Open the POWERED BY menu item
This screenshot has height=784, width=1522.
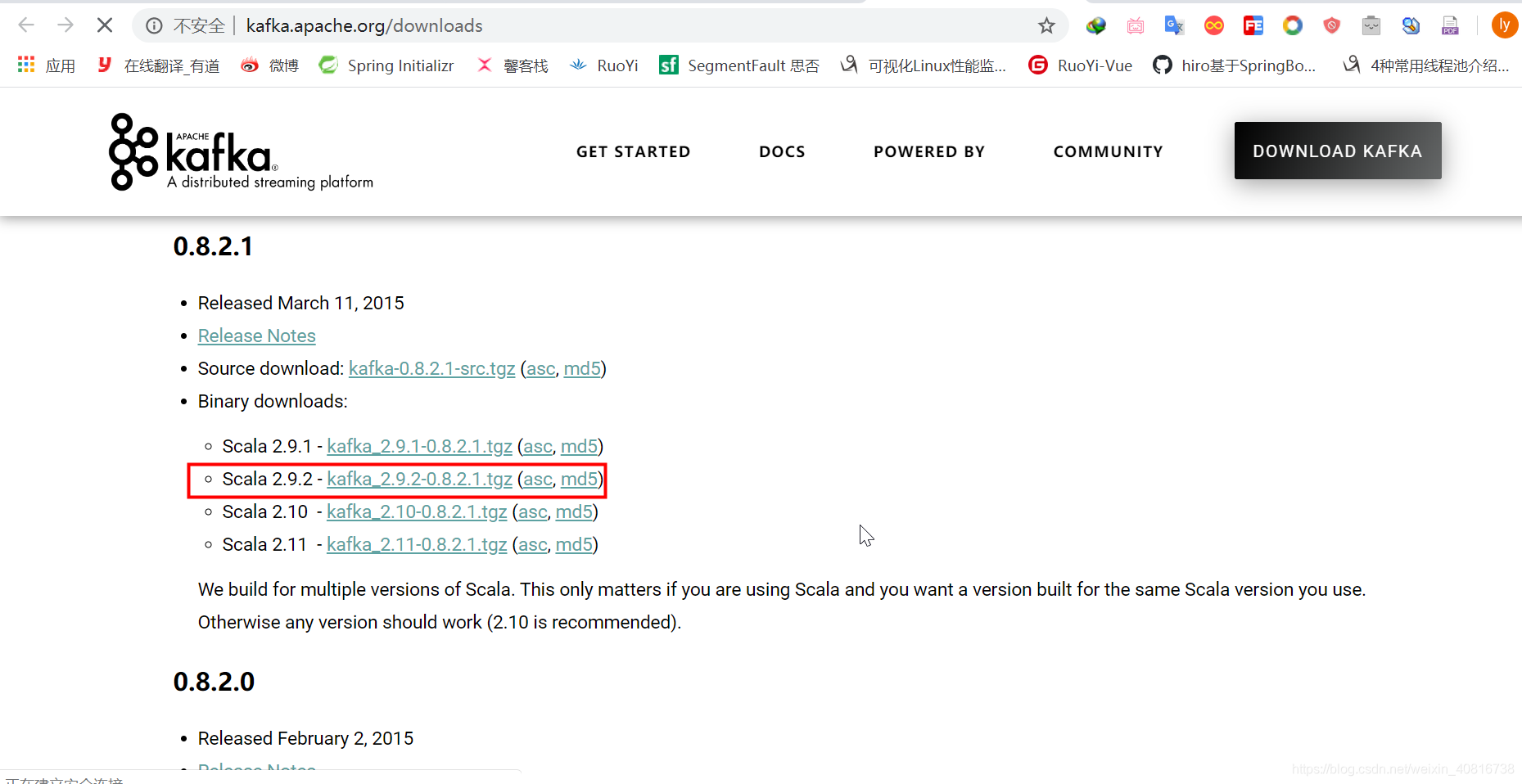pyautogui.click(x=929, y=151)
